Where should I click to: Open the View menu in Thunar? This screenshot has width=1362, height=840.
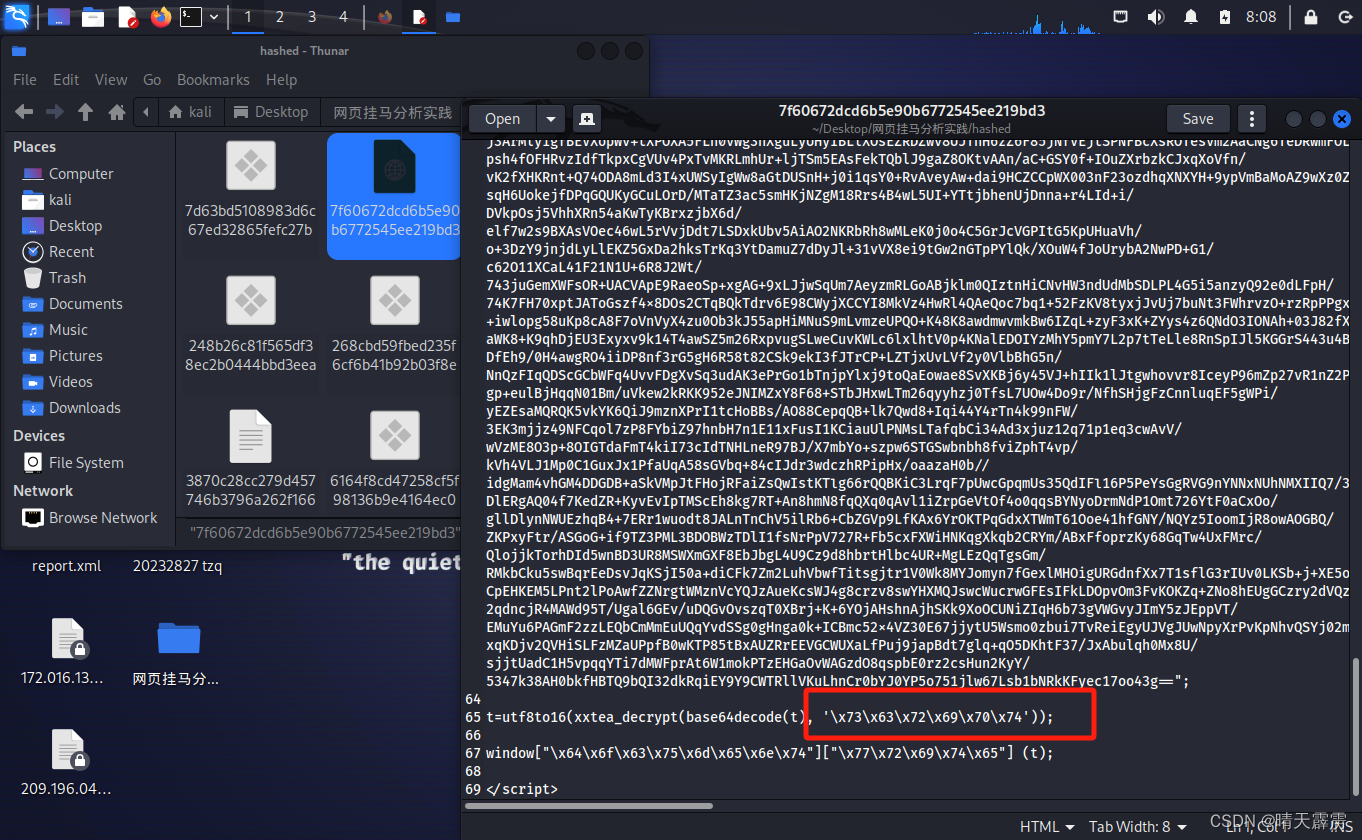pyautogui.click(x=111, y=80)
